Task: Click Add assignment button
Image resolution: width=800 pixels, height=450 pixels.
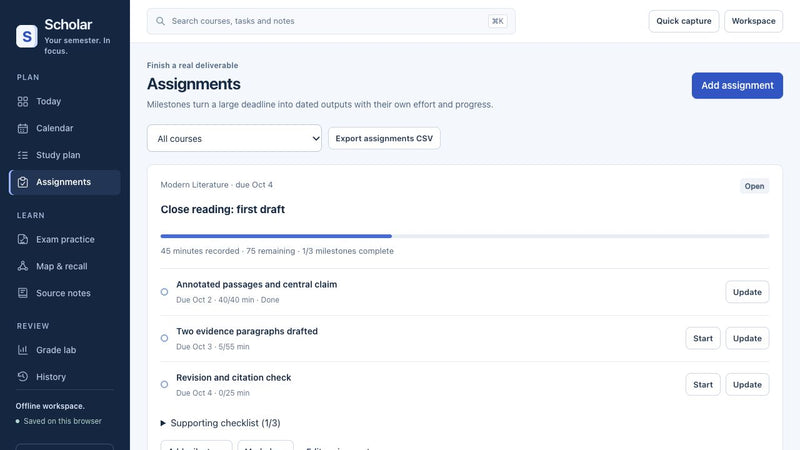Action: pos(737,86)
